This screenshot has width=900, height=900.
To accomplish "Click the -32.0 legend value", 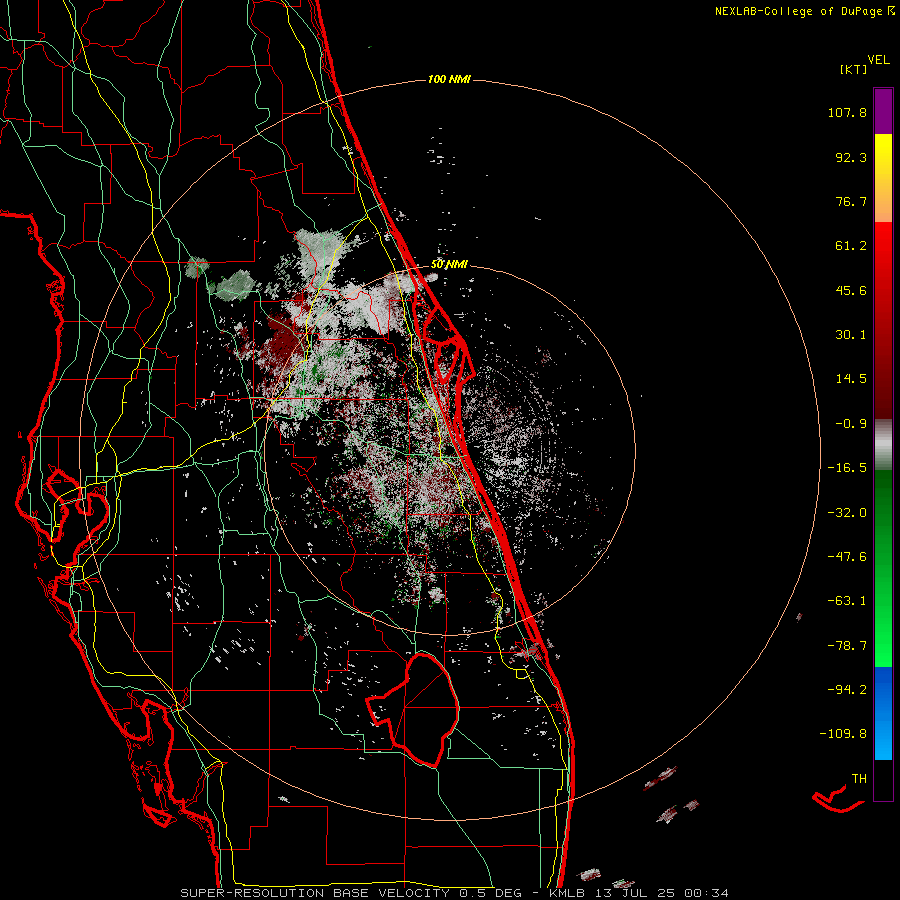I will coord(847,513).
